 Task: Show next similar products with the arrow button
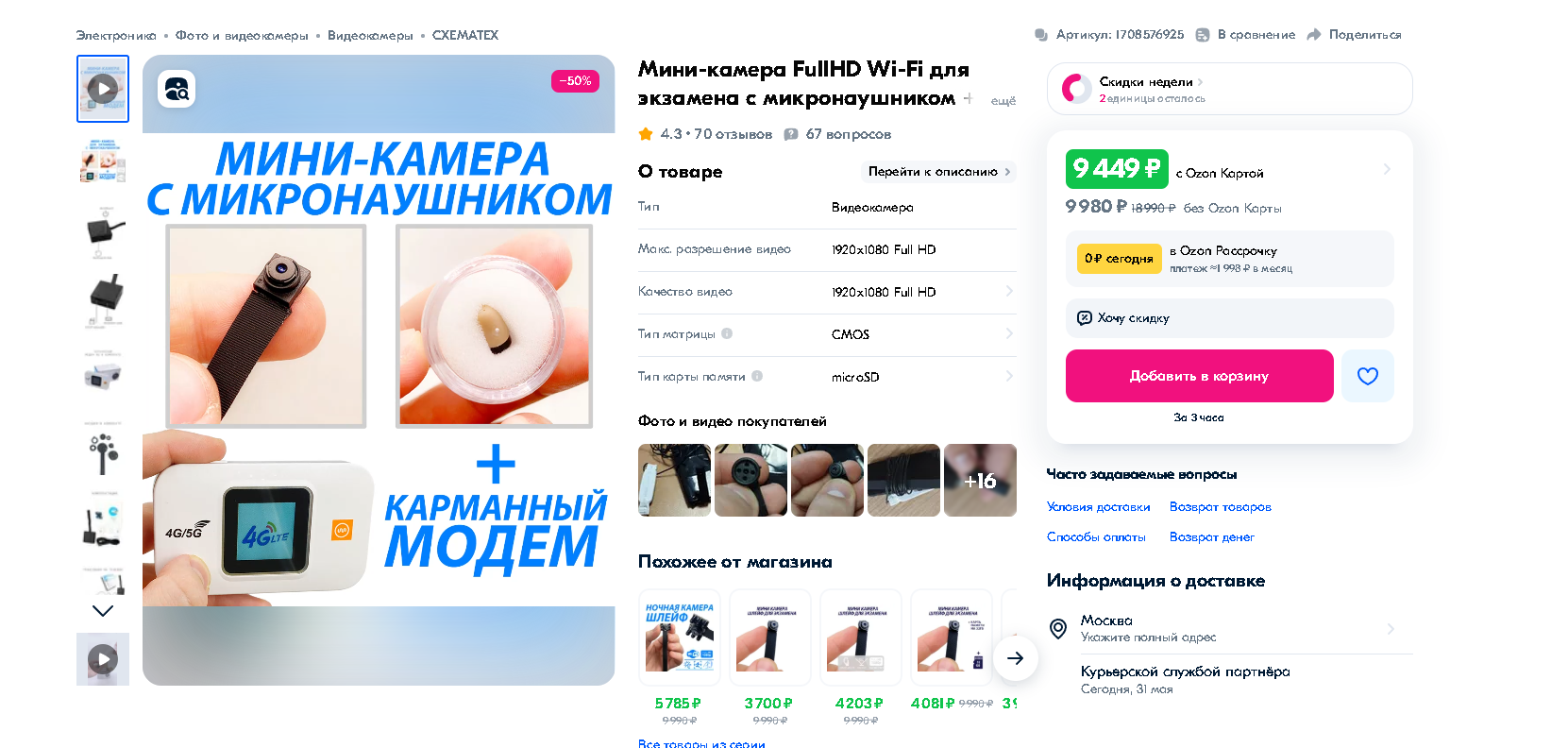1015,658
